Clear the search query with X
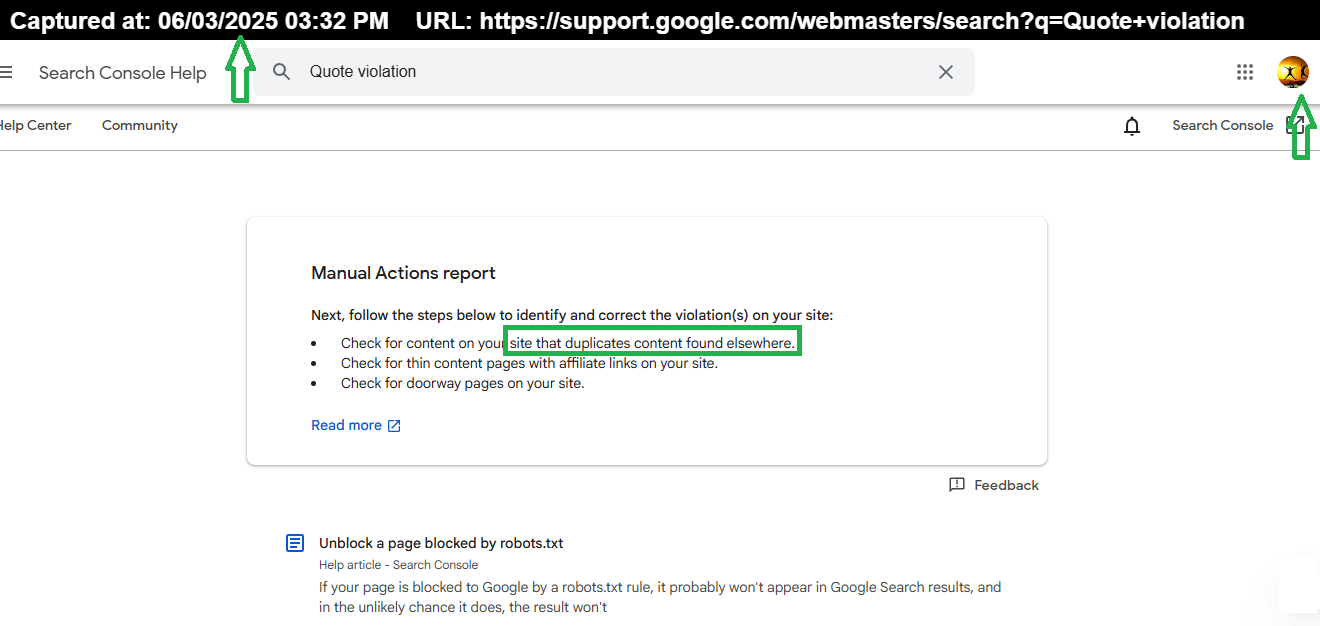Image resolution: width=1320 pixels, height=626 pixels. [946, 72]
